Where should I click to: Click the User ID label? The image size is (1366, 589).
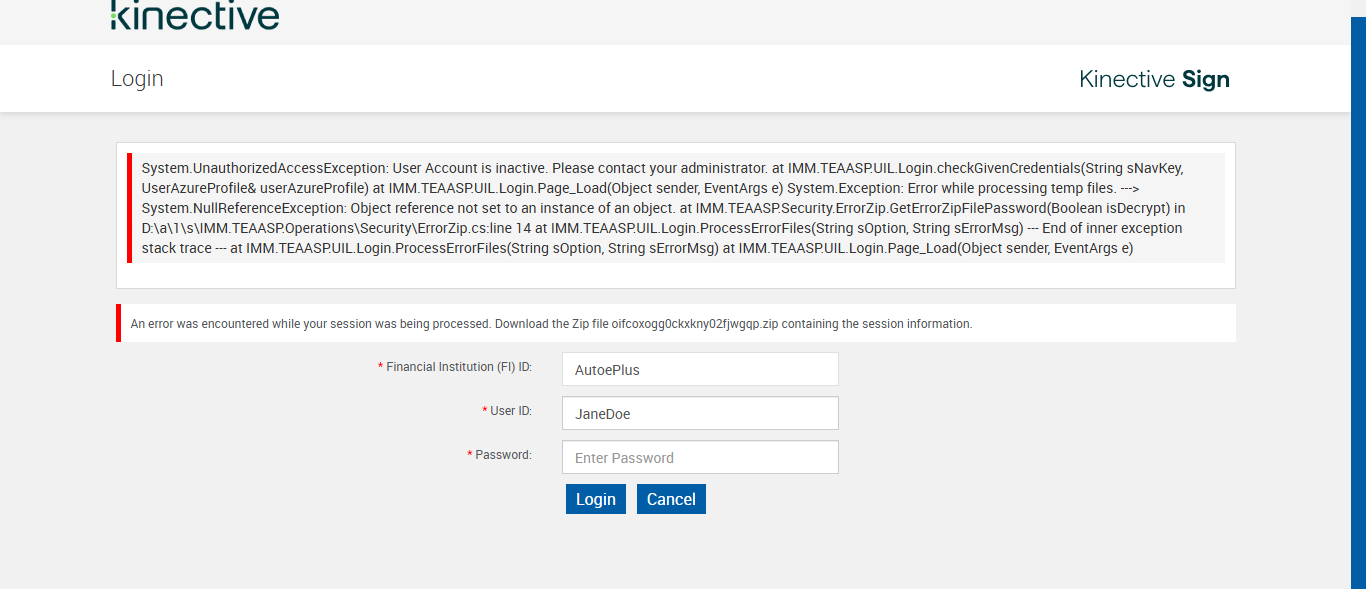(x=510, y=411)
